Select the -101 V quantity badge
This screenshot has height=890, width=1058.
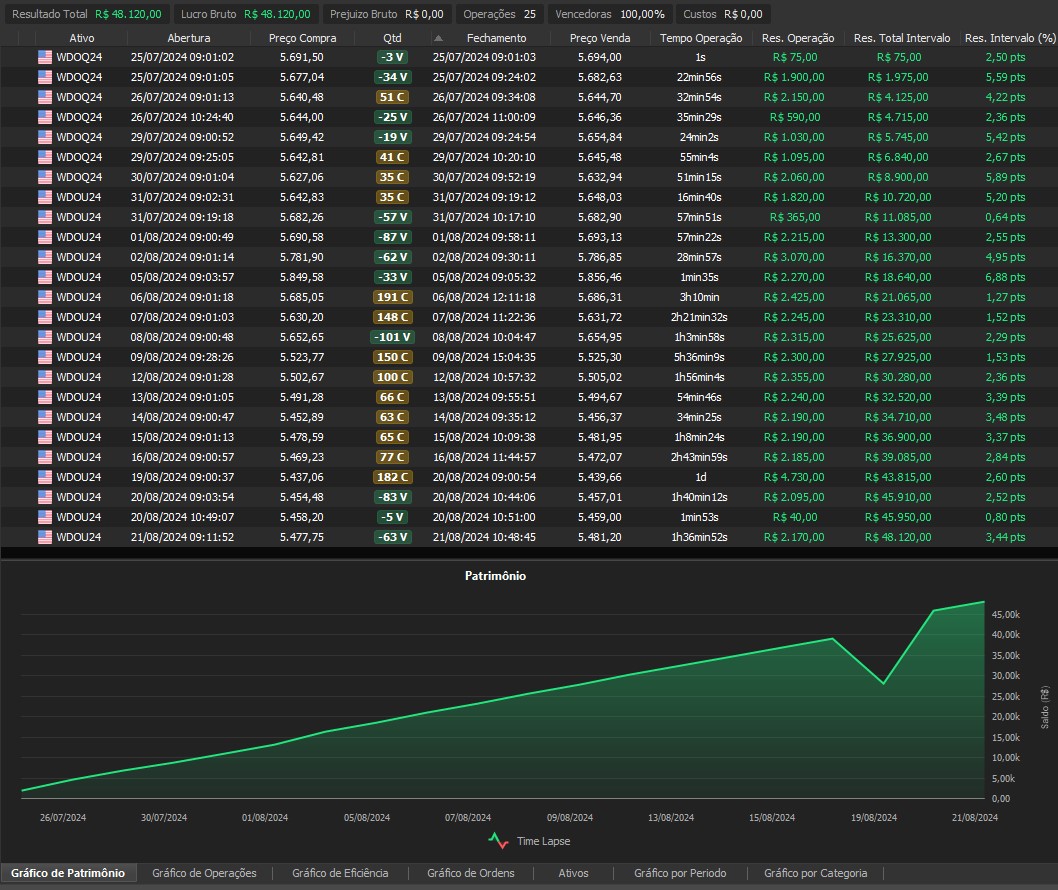coord(393,337)
